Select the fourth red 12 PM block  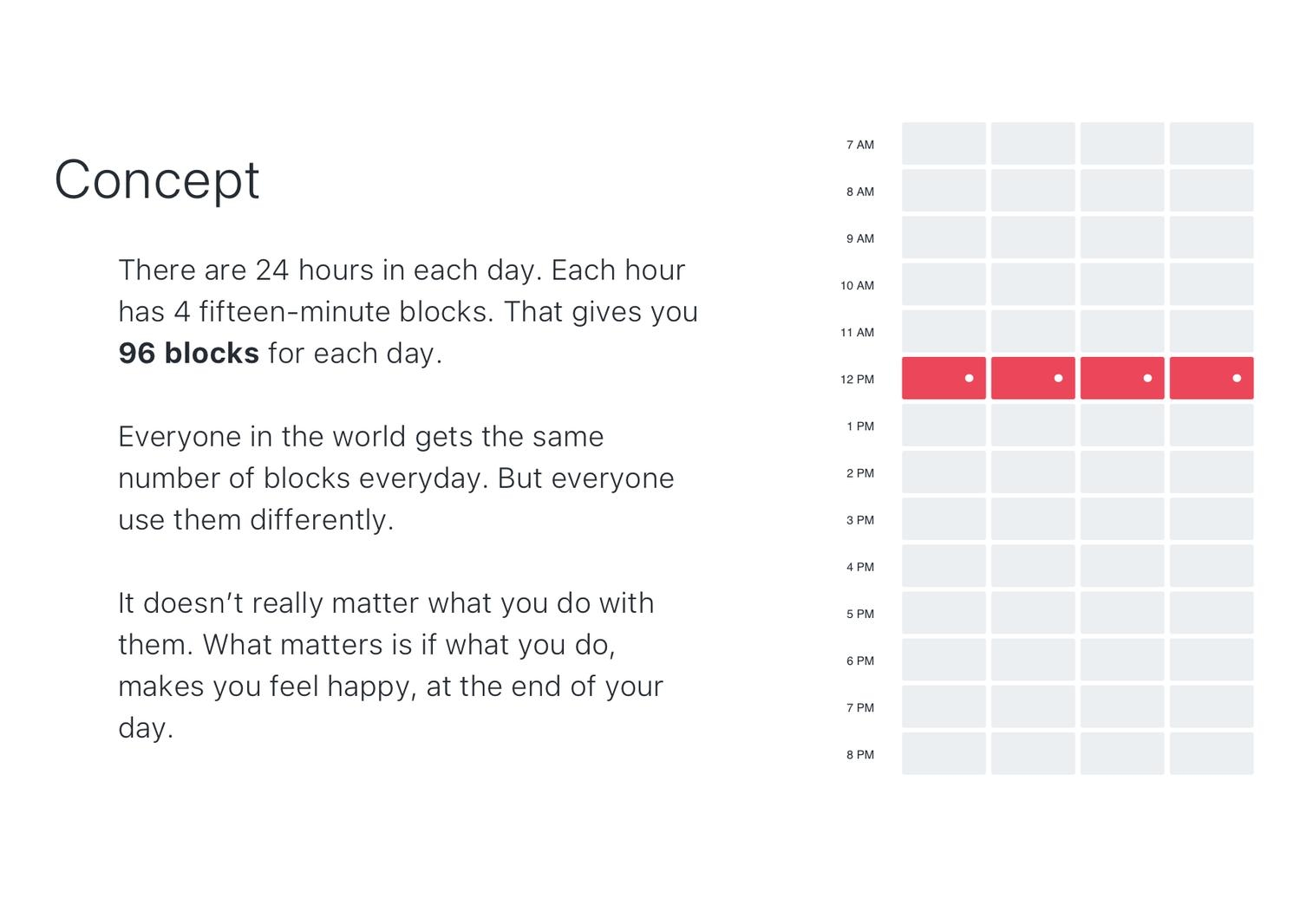point(1212,378)
